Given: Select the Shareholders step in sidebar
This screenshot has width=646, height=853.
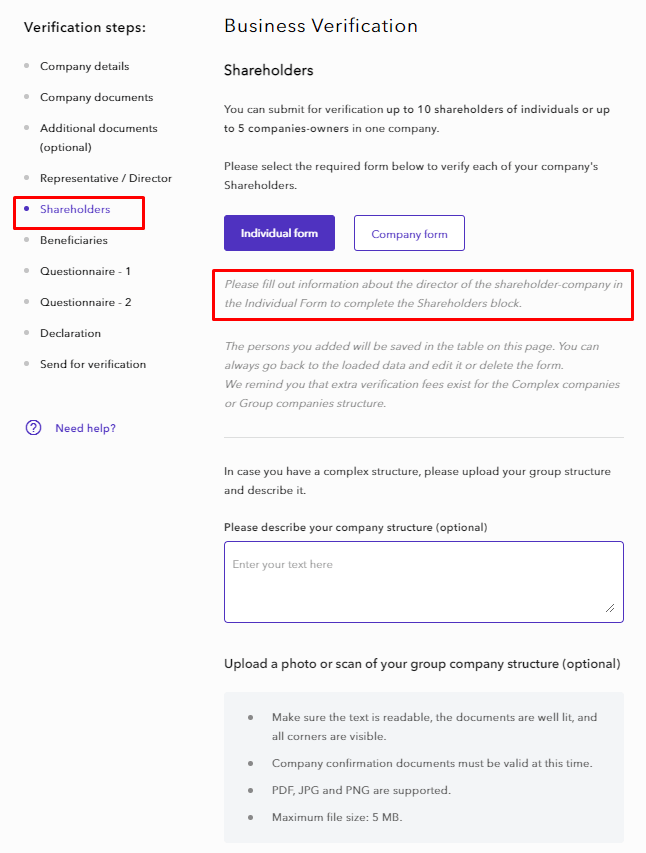Looking at the screenshot, I should [x=75, y=209].
